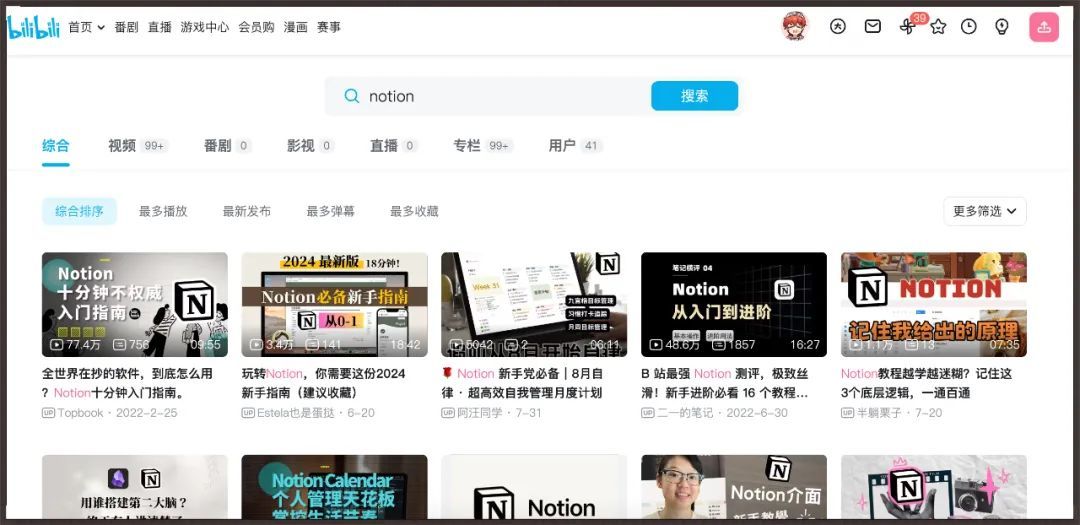The image size is (1080, 525).
Task: Expand the 首页 dropdown arrow
Action: point(101,28)
